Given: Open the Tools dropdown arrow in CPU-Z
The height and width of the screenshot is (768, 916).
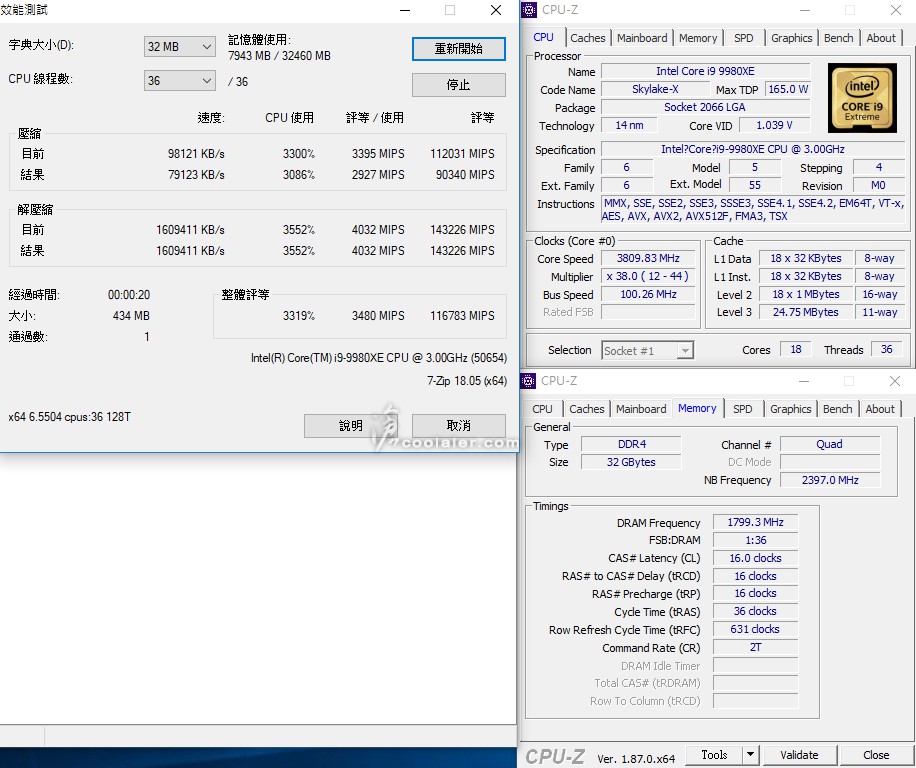Looking at the screenshot, I should (751, 755).
